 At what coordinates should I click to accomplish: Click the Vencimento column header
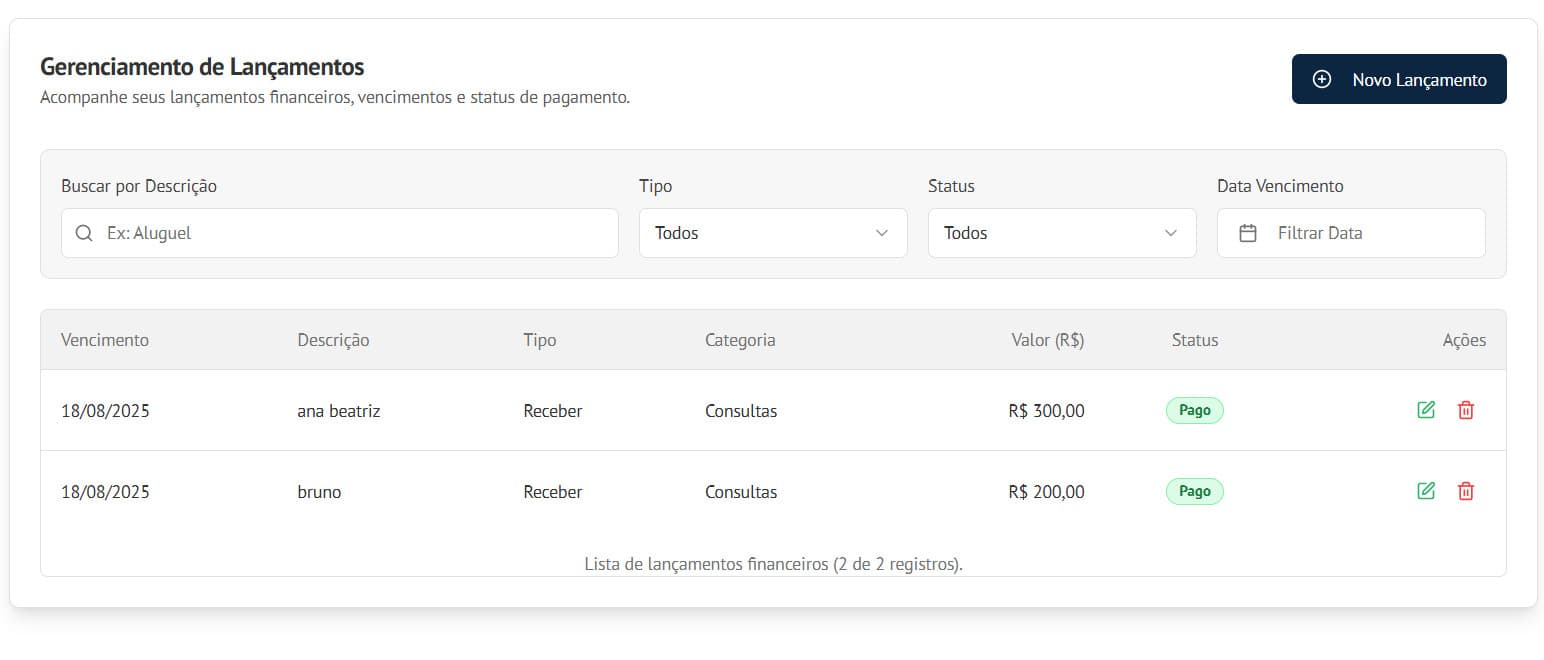[105, 340]
